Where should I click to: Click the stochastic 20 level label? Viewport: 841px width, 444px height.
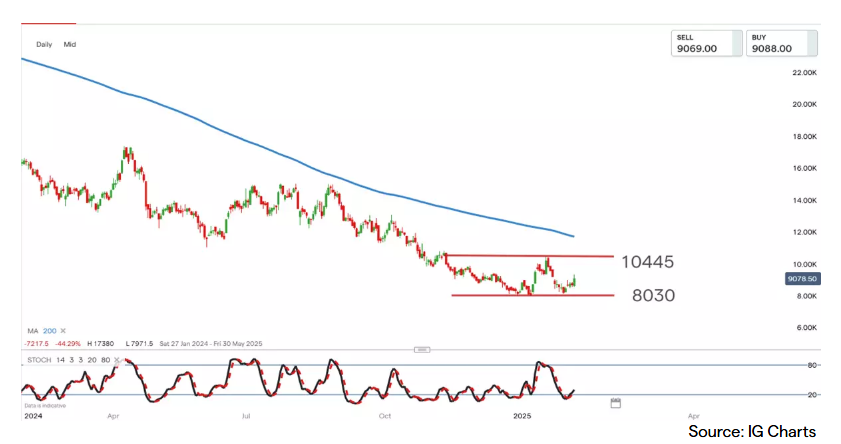tap(812, 395)
